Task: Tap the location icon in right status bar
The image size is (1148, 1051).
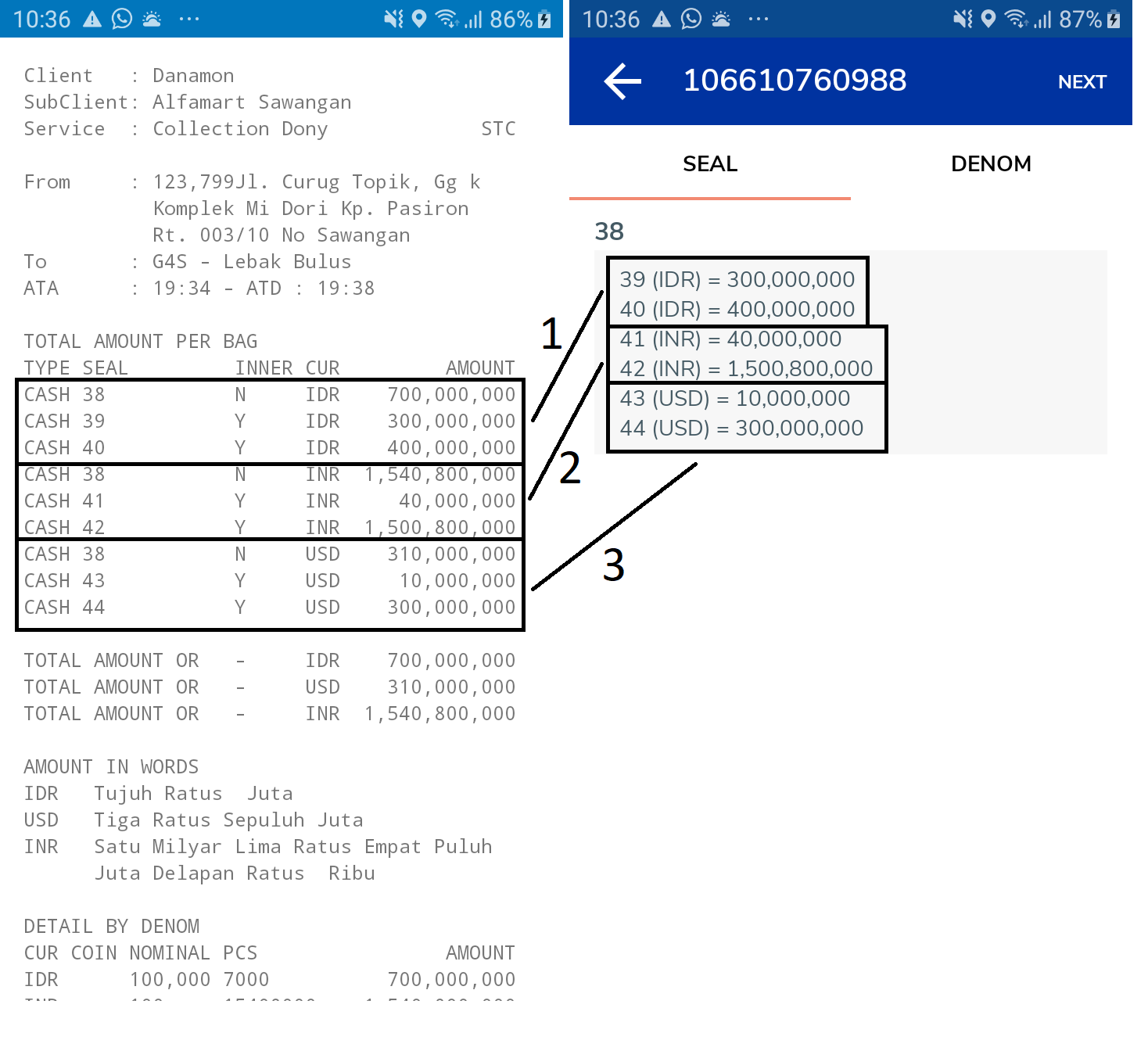Action: click(x=988, y=19)
